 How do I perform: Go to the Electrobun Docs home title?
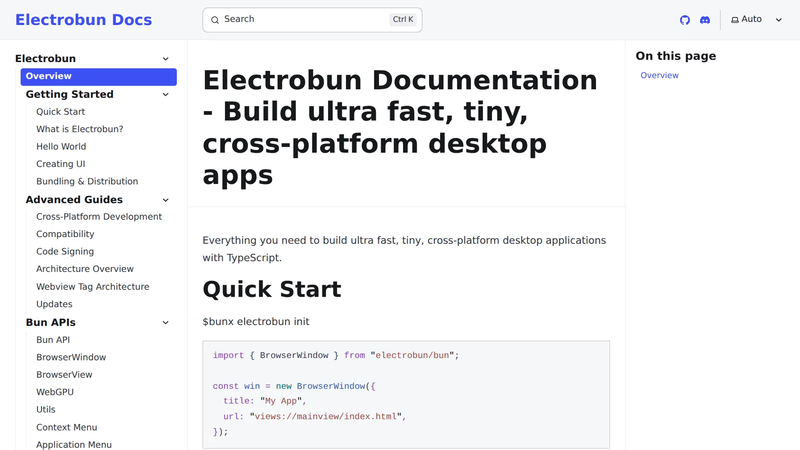84,19
